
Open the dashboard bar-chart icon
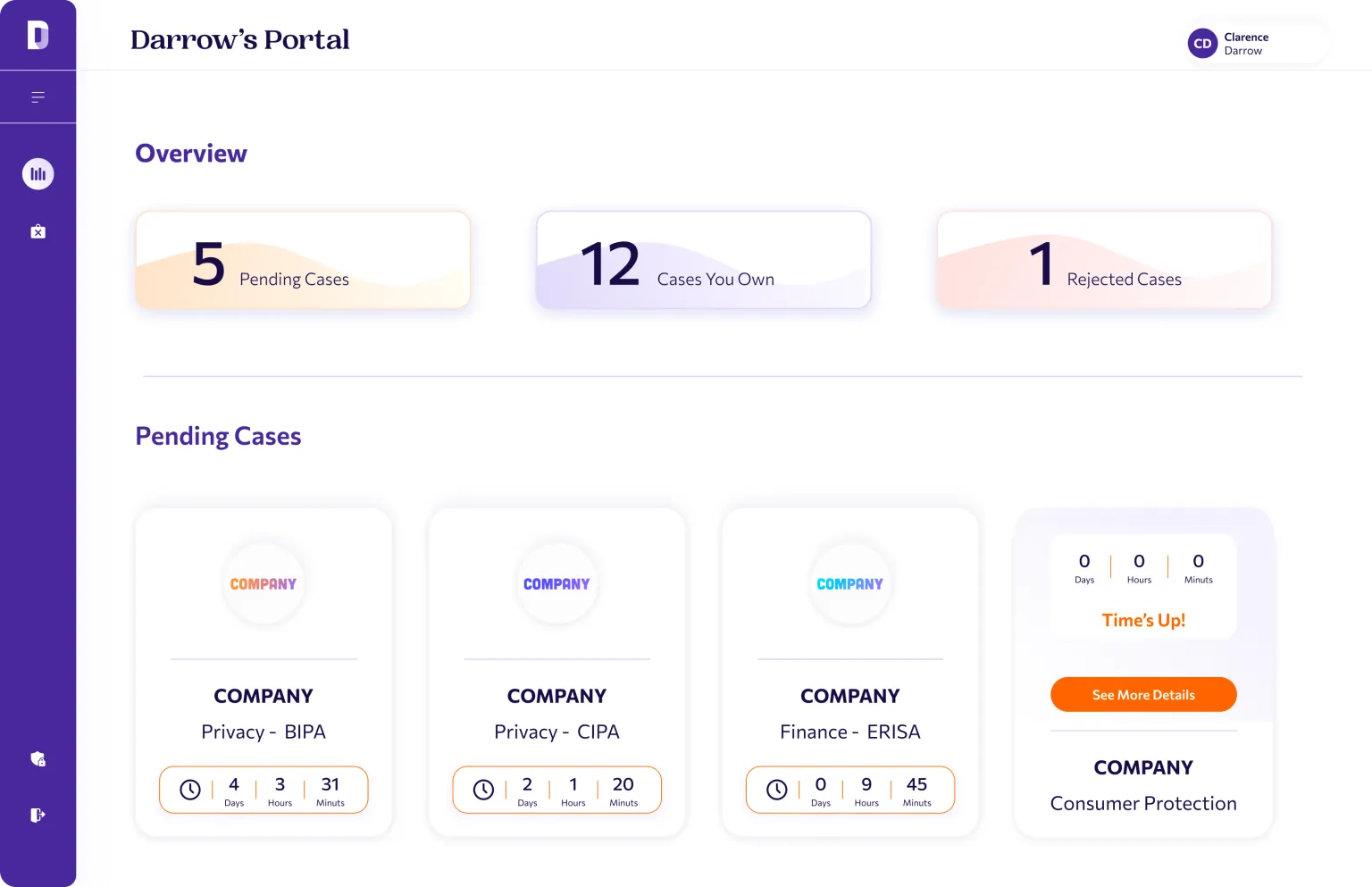point(38,173)
